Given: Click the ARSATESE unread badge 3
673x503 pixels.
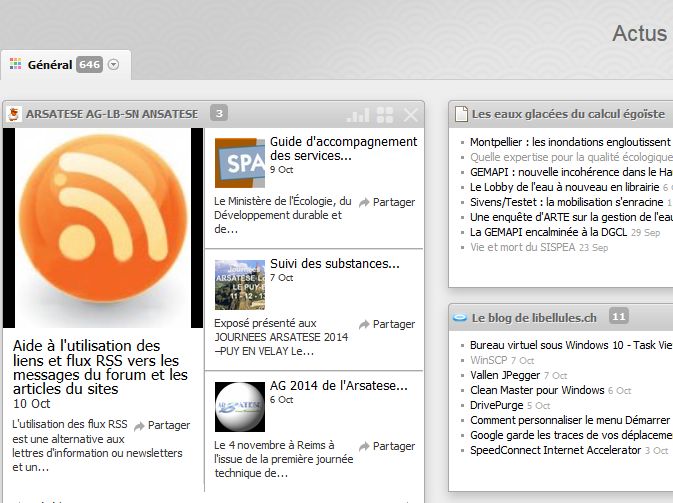Looking at the screenshot, I should (x=219, y=113).
